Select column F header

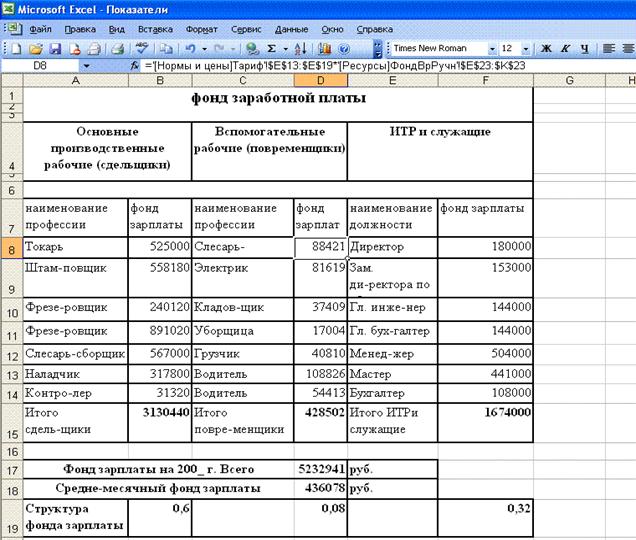[x=486, y=80]
